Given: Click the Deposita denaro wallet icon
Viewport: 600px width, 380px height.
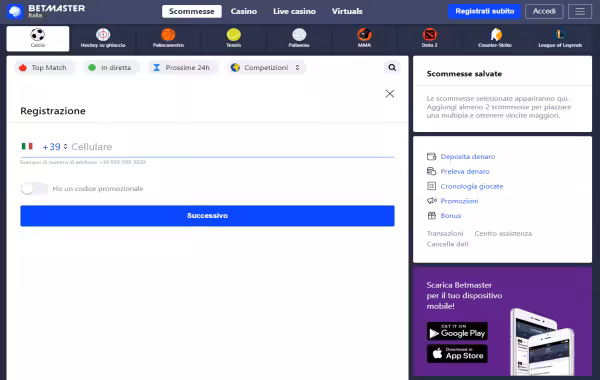Looking at the screenshot, I should click(432, 156).
